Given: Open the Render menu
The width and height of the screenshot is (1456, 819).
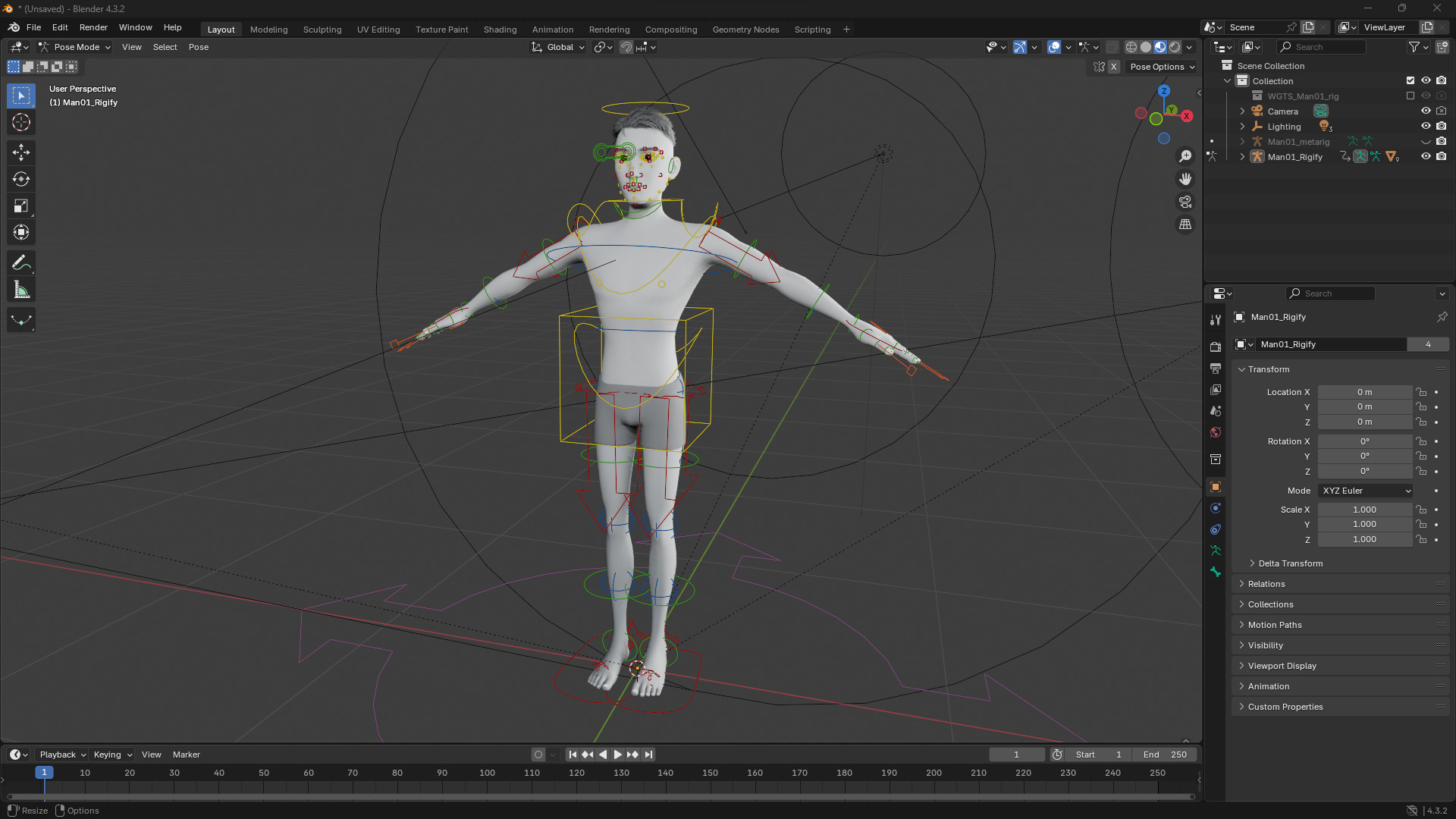Looking at the screenshot, I should coord(93,27).
